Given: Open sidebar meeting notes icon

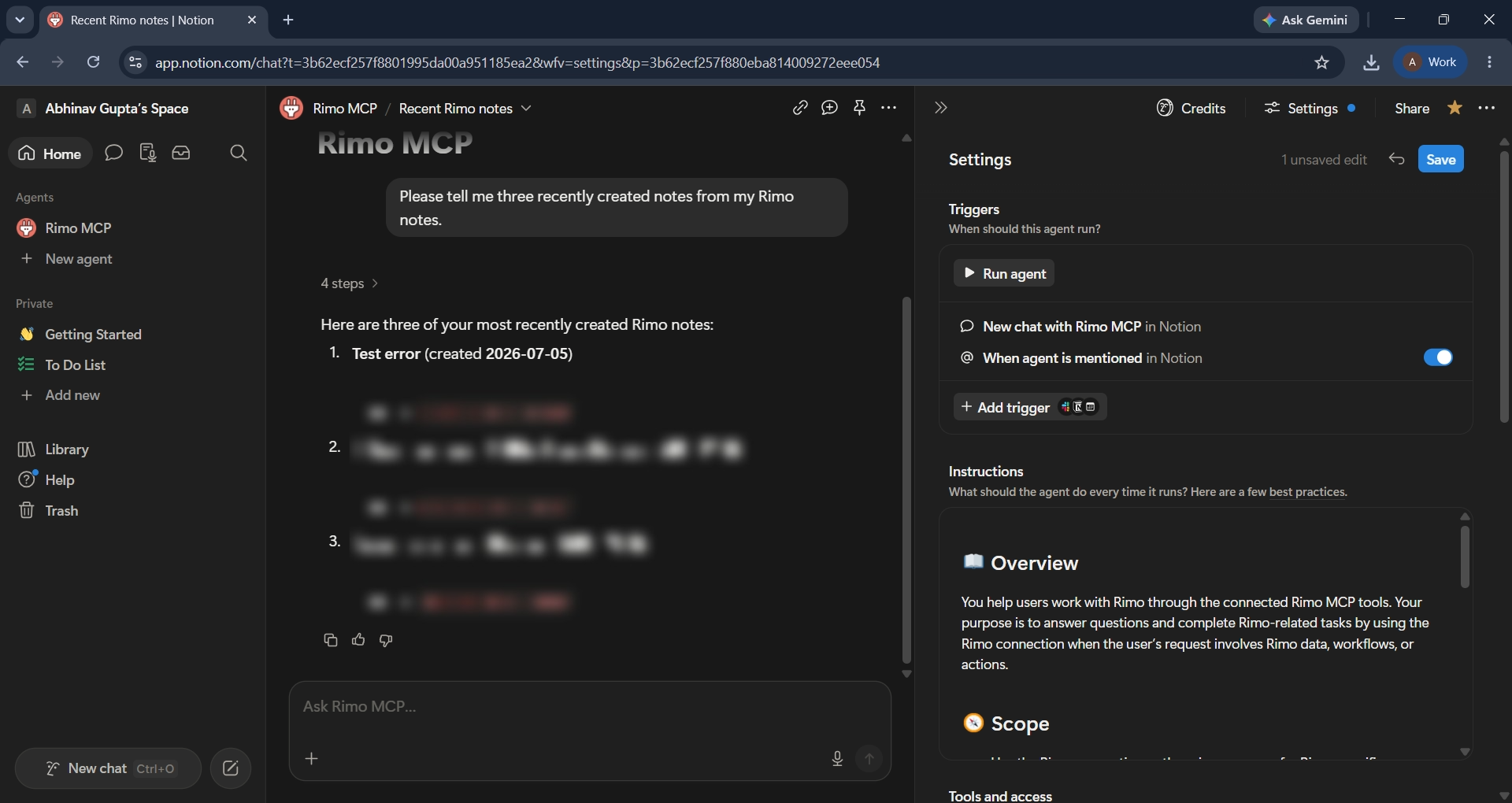Looking at the screenshot, I should (147, 153).
